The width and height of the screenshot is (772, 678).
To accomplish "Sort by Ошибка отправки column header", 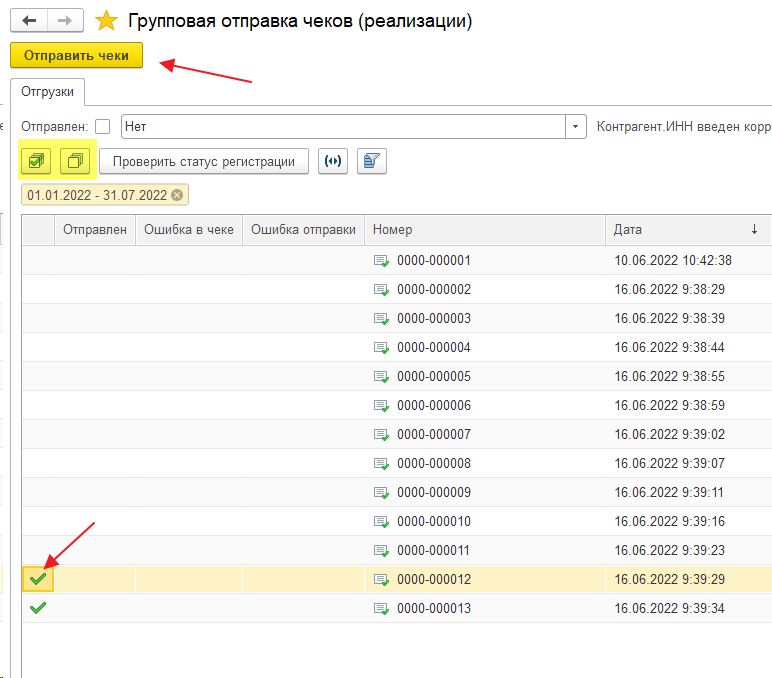I will click(x=303, y=229).
